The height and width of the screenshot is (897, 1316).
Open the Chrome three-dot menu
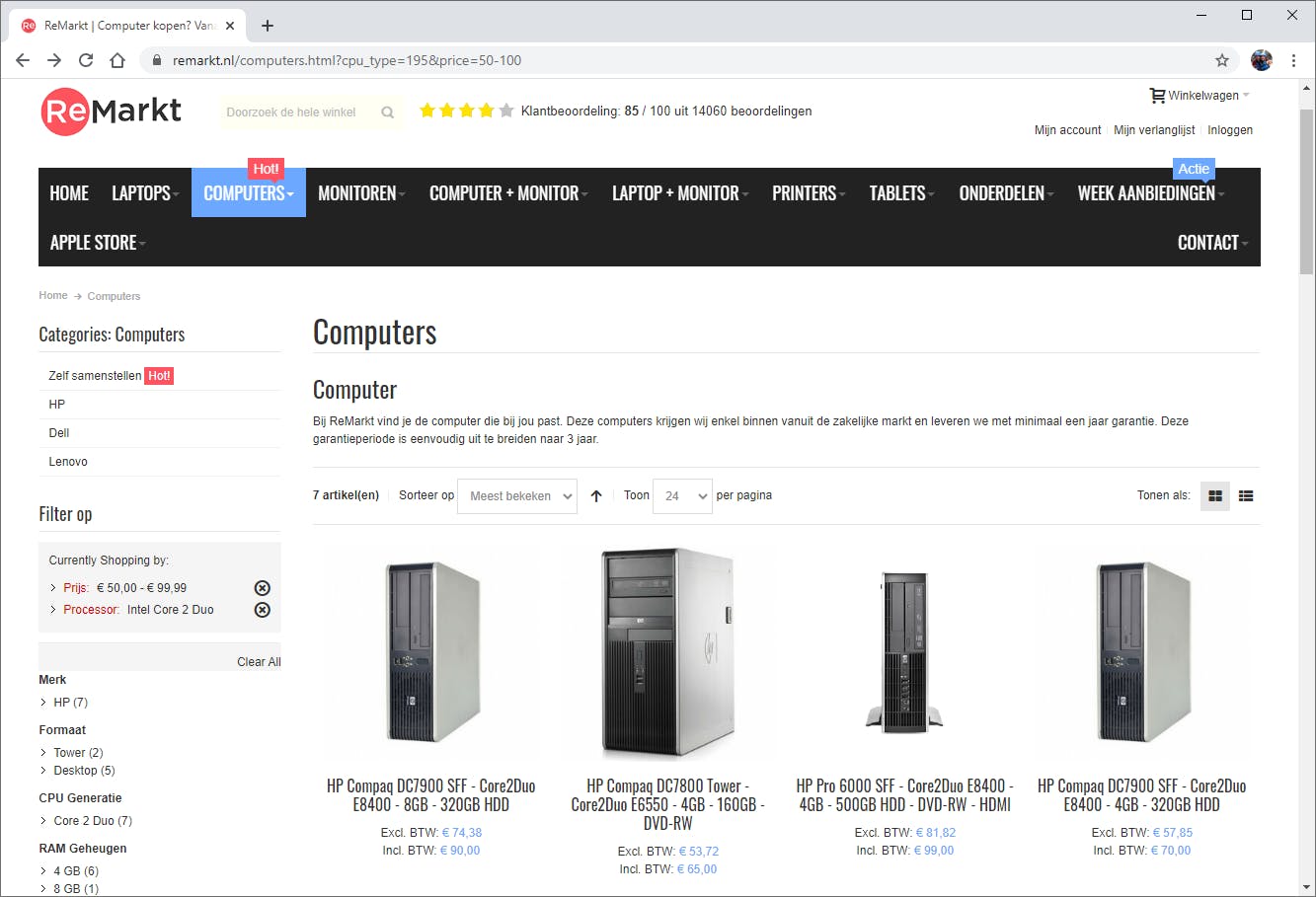click(x=1293, y=60)
